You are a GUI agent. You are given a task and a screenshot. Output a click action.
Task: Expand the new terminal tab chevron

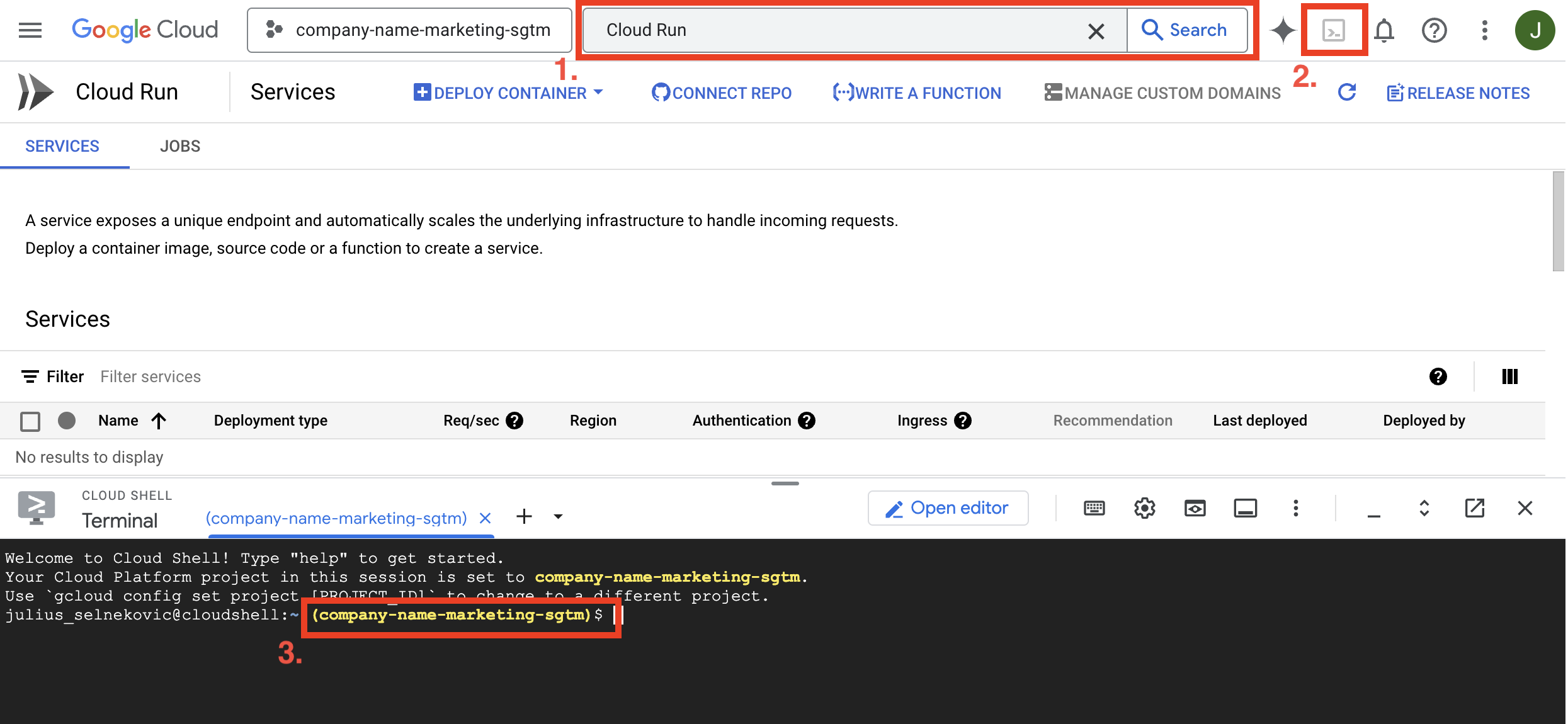[558, 516]
